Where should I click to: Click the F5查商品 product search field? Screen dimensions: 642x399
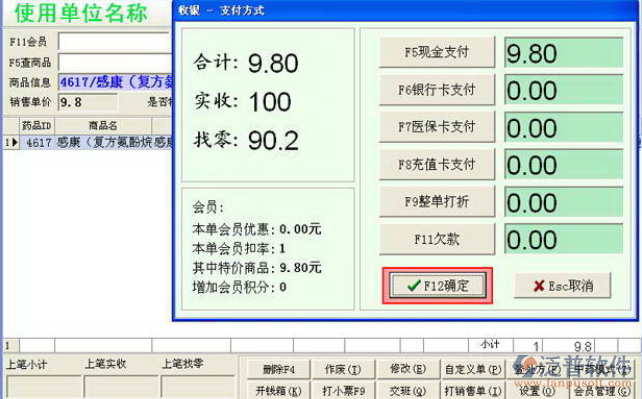115,62
